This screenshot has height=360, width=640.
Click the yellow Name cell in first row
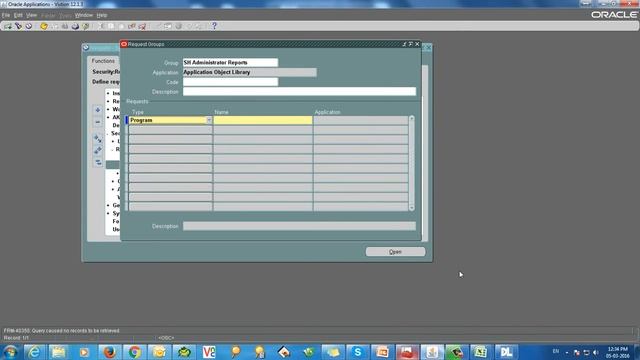[263, 120]
